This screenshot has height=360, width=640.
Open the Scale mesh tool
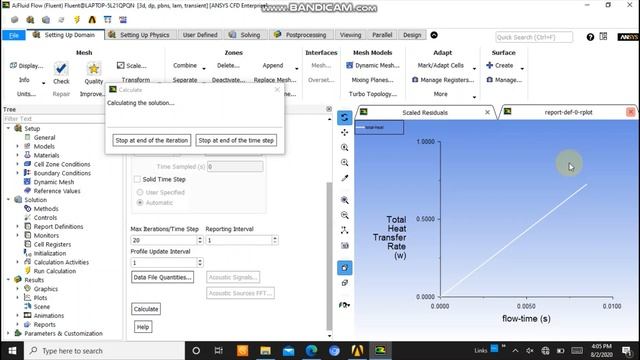point(131,65)
